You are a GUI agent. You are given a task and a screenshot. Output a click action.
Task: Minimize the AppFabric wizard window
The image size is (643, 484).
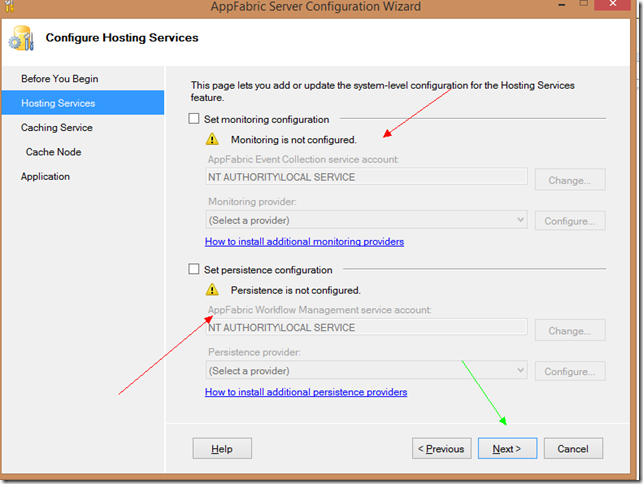(x=562, y=4)
